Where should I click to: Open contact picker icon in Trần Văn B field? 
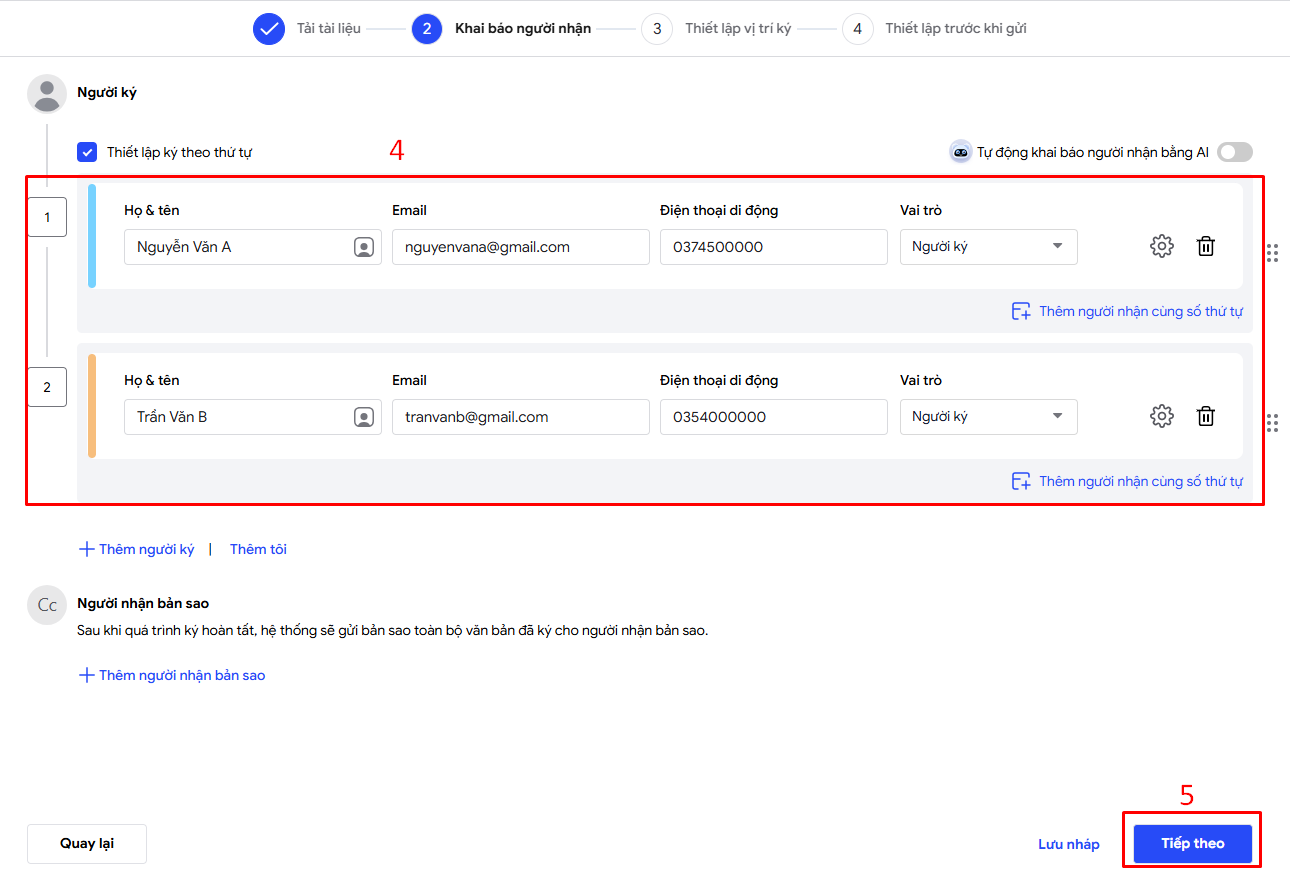(x=364, y=417)
